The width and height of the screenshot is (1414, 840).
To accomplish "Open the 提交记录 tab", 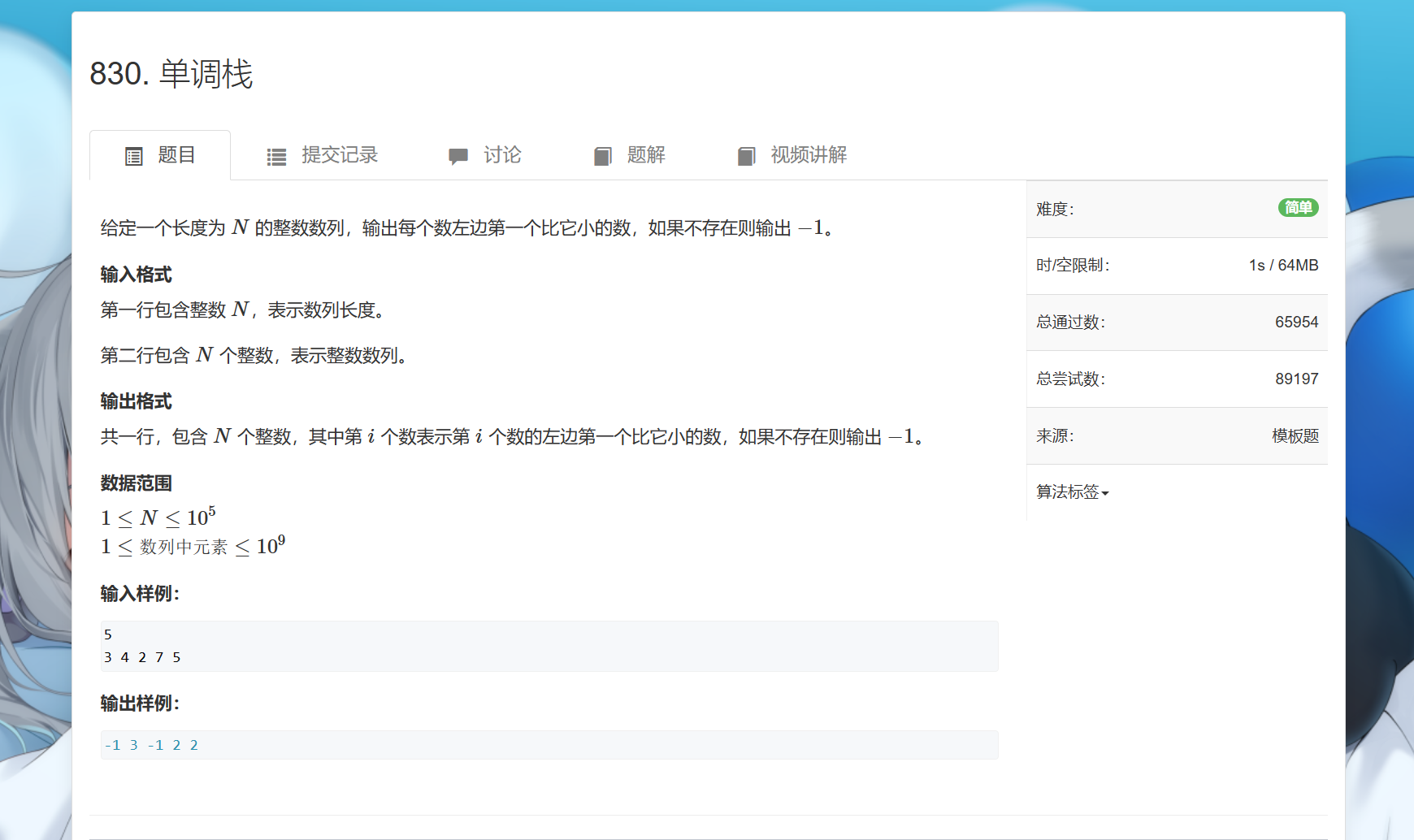I will click(x=339, y=155).
